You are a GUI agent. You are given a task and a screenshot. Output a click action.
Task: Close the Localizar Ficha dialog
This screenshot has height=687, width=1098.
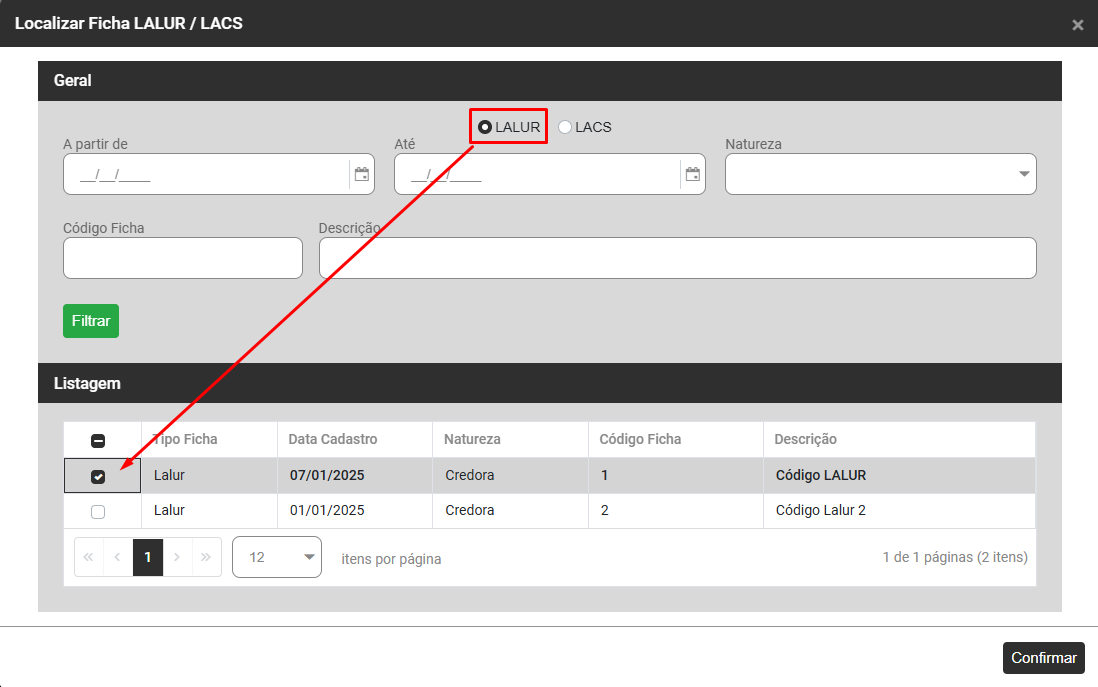click(1077, 25)
